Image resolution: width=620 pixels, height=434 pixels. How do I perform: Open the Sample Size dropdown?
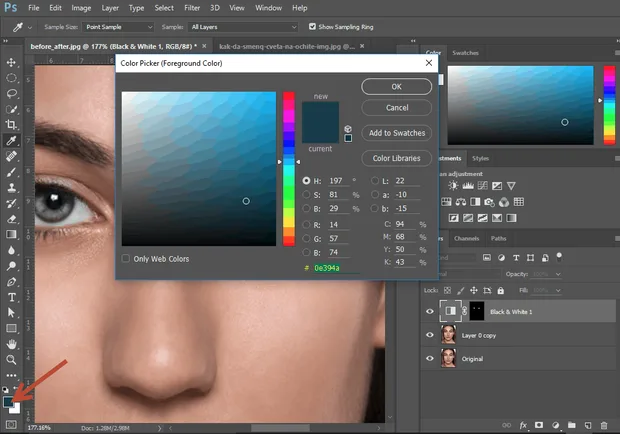118,27
